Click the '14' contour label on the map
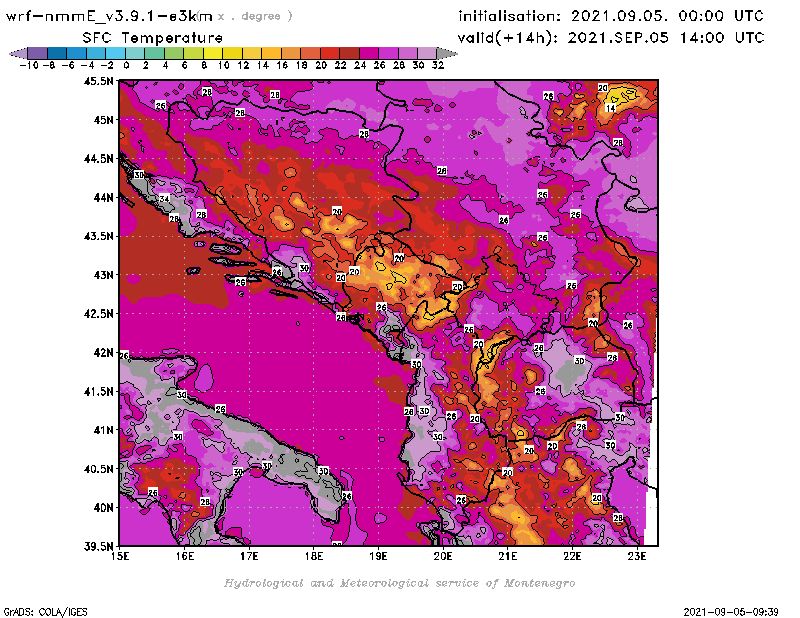The height and width of the screenshot is (618, 800). point(611,108)
